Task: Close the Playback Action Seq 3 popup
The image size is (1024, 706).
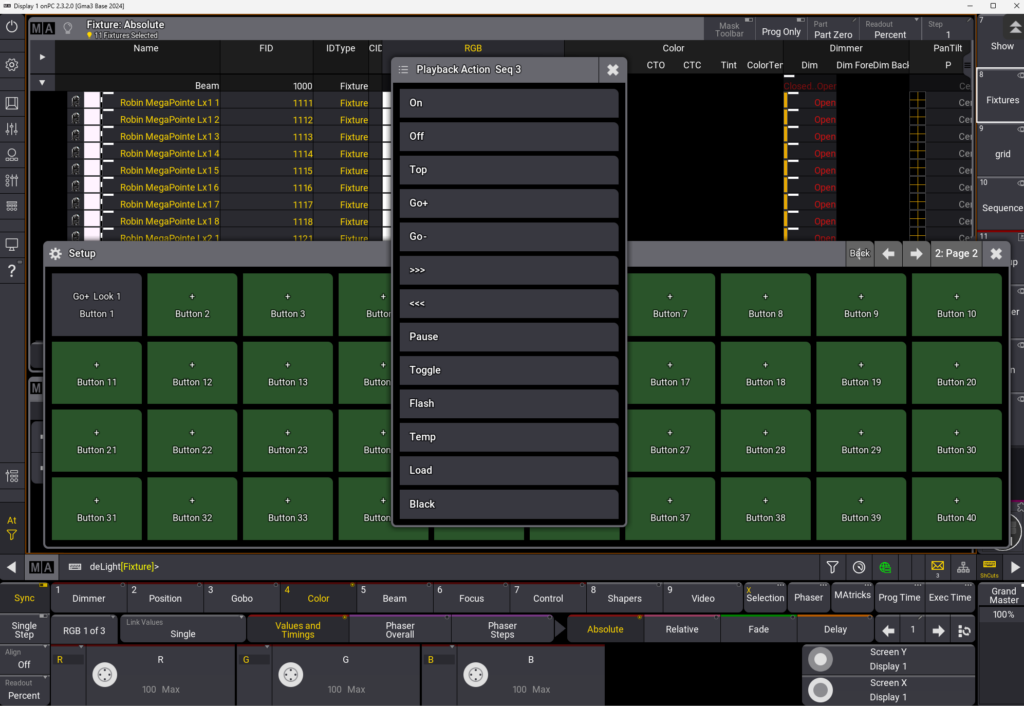Action: [612, 69]
